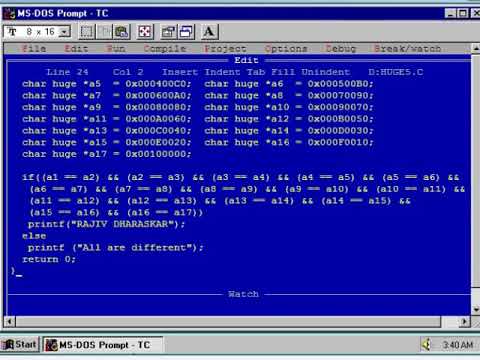Click the 'Watch' window title label
This screenshot has width=480, height=360.
coord(243,294)
